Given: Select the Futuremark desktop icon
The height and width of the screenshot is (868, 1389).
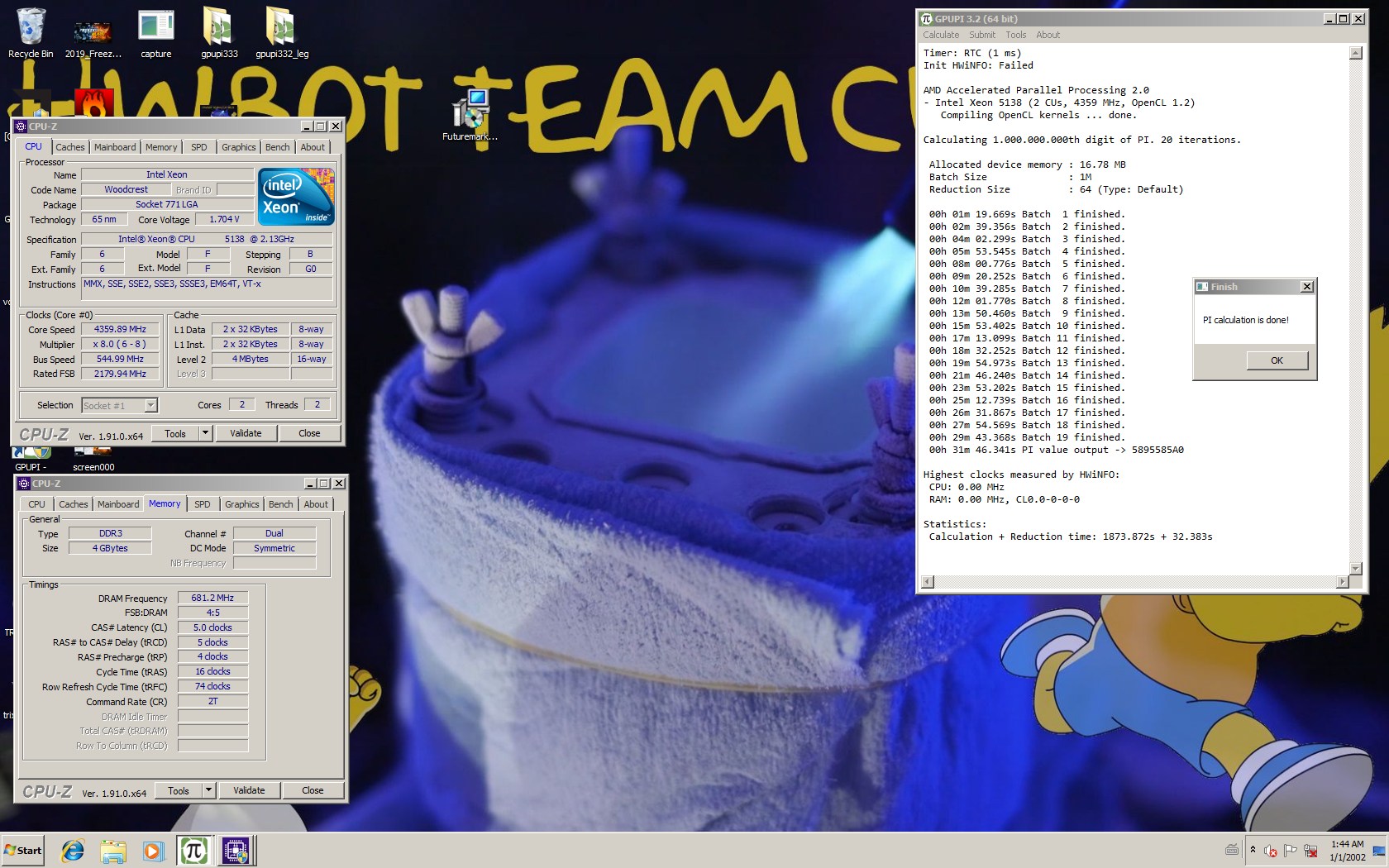Looking at the screenshot, I should 470,116.
